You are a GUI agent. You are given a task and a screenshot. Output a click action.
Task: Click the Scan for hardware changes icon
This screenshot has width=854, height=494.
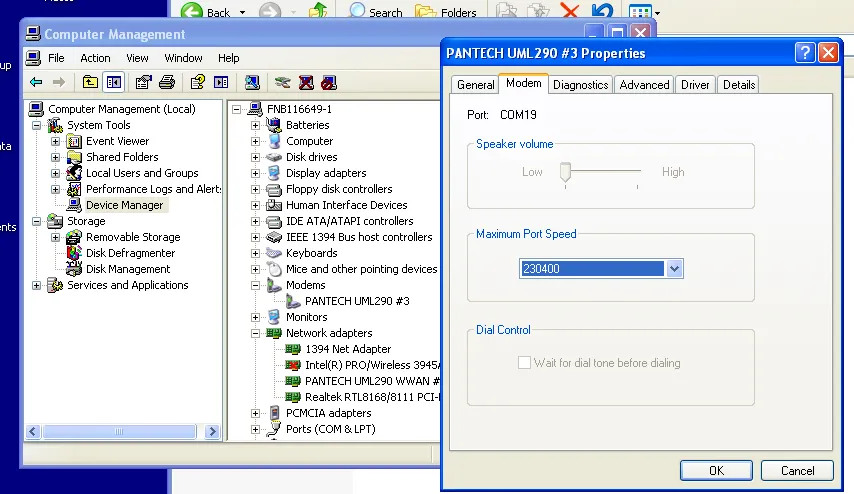click(x=252, y=82)
